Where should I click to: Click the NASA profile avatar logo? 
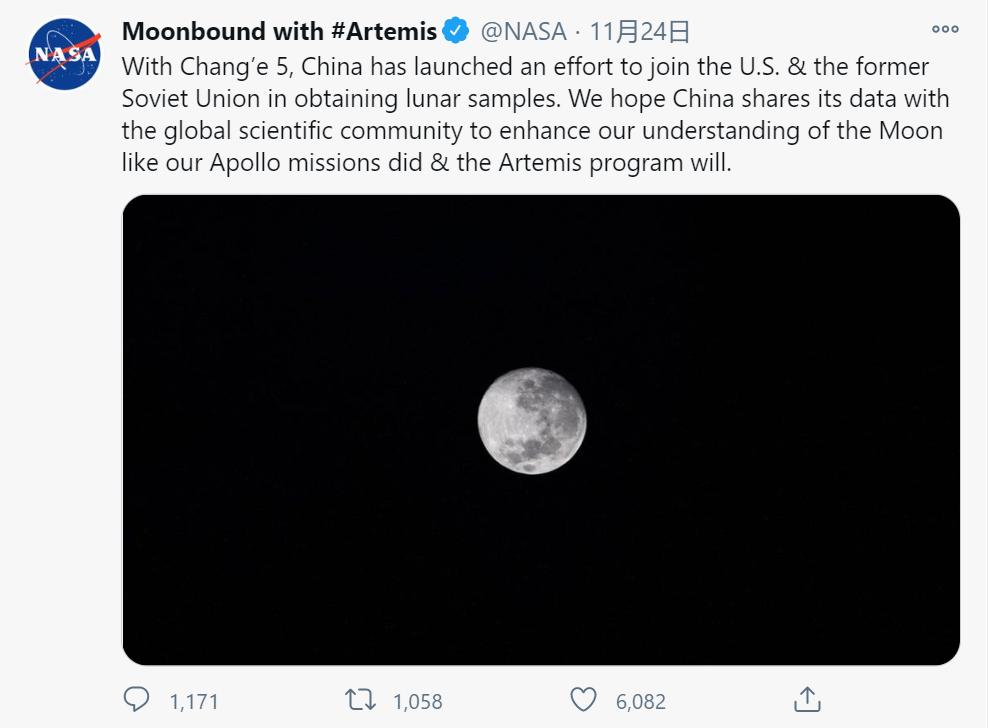pyautogui.click(x=65, y=54)
